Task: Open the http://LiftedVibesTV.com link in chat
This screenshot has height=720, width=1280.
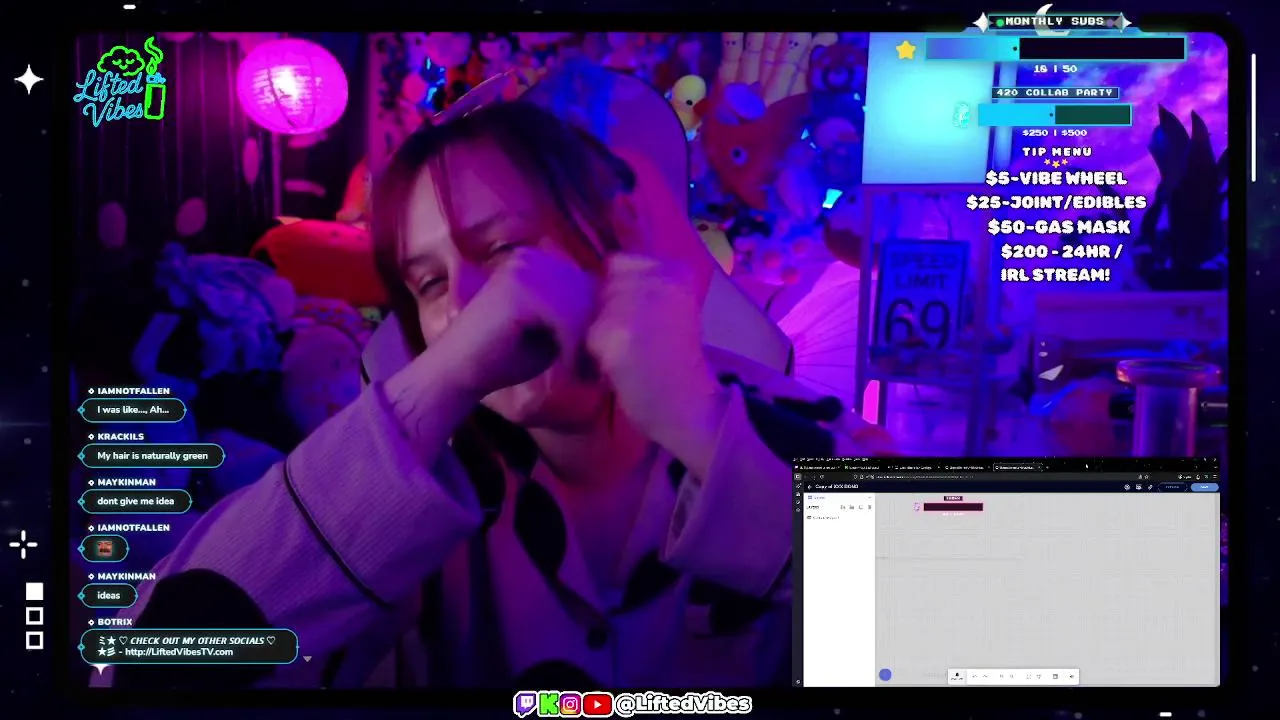Action: (x=179, y=652)
